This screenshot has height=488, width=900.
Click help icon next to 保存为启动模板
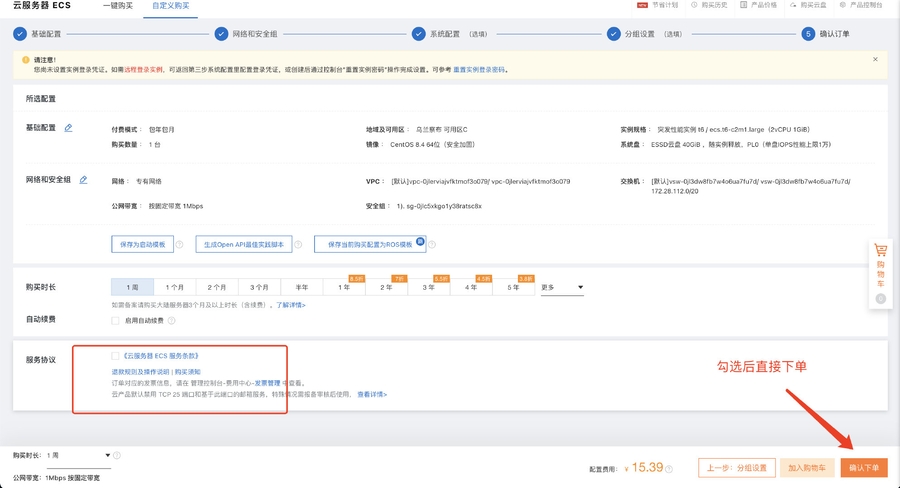[x=182, y=244]
